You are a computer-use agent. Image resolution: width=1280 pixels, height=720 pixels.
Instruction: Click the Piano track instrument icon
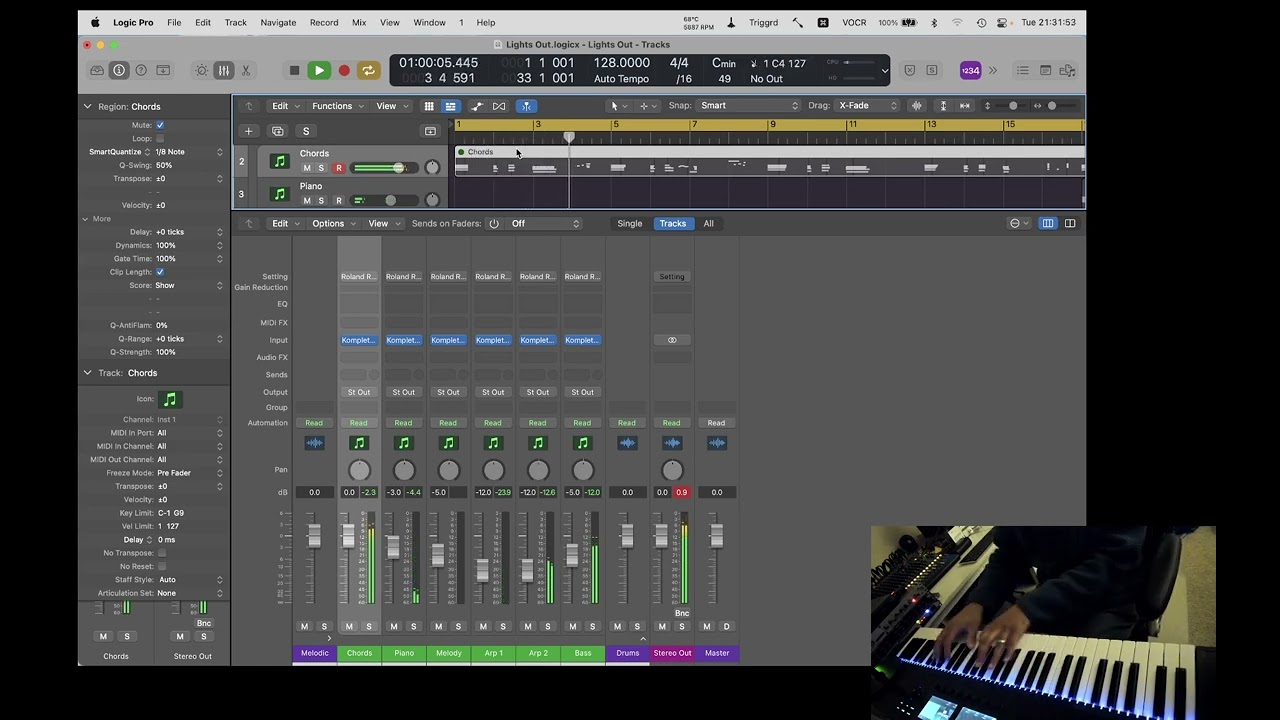point(279,193)
